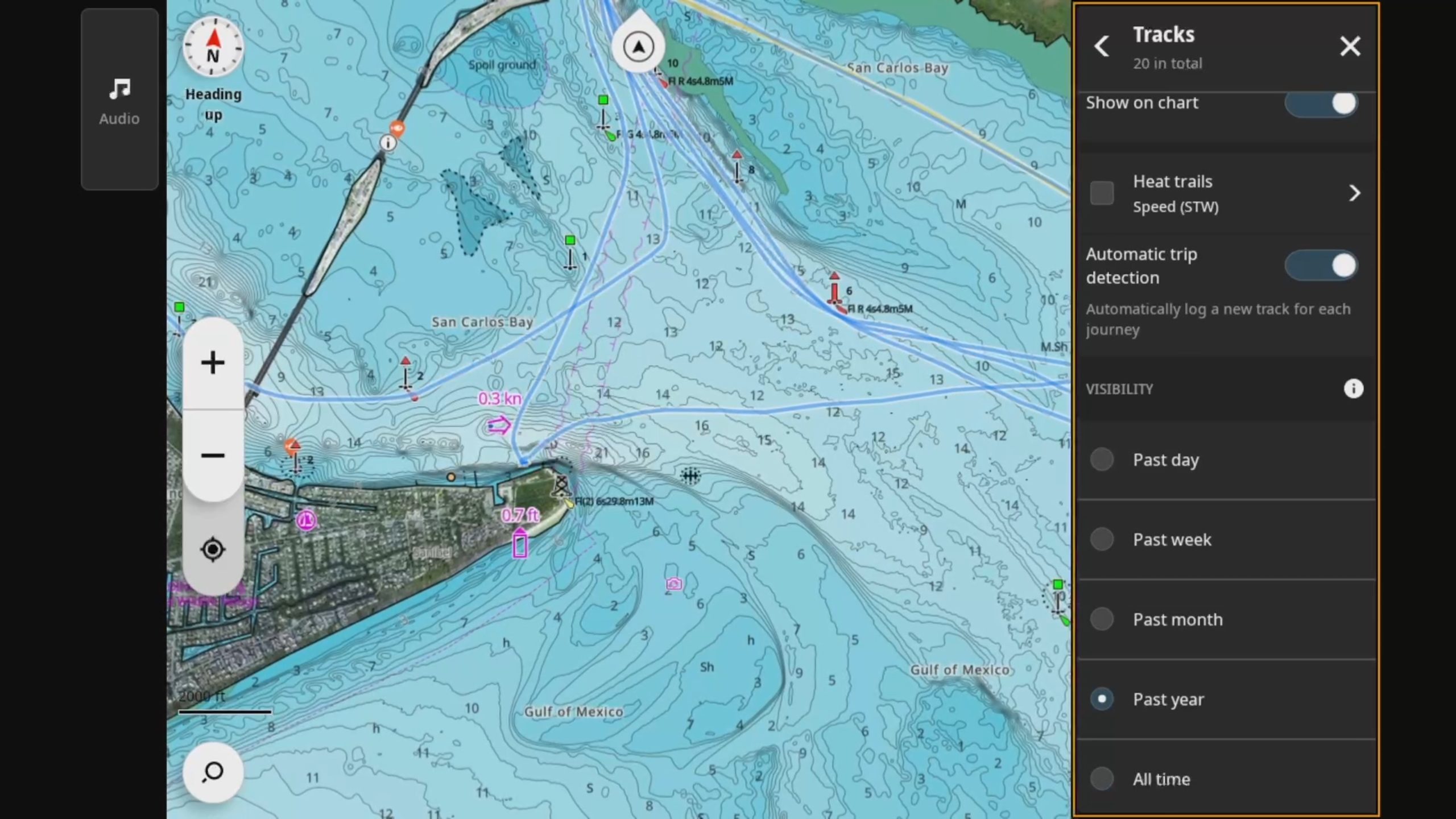This screenshot has width=1456, height=819.
Task: Choose Past month visibility
Action: coord(1102,619)
